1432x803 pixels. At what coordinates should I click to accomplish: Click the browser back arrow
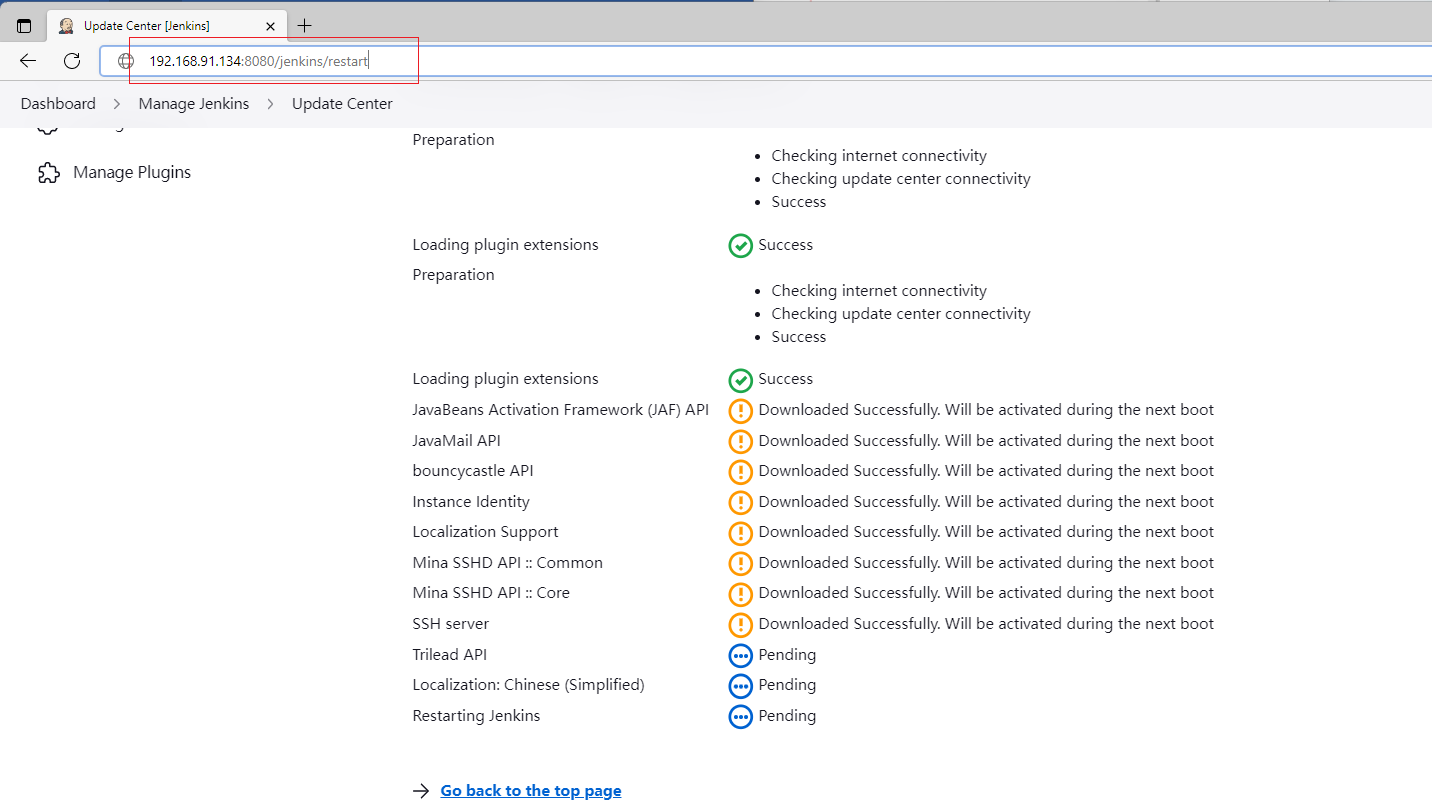coord(28,61)
